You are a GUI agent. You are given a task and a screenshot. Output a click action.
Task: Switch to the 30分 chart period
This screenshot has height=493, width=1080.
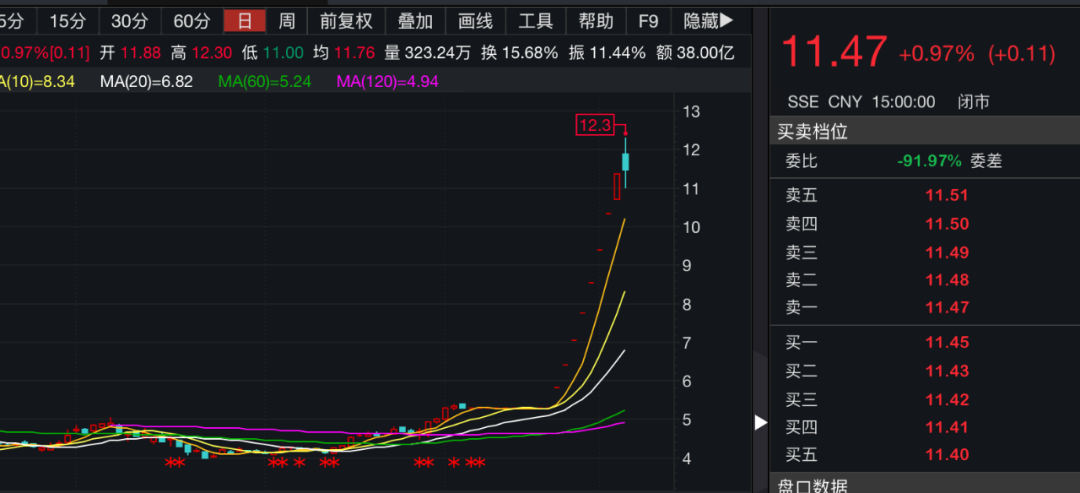(x=129, y=21)
